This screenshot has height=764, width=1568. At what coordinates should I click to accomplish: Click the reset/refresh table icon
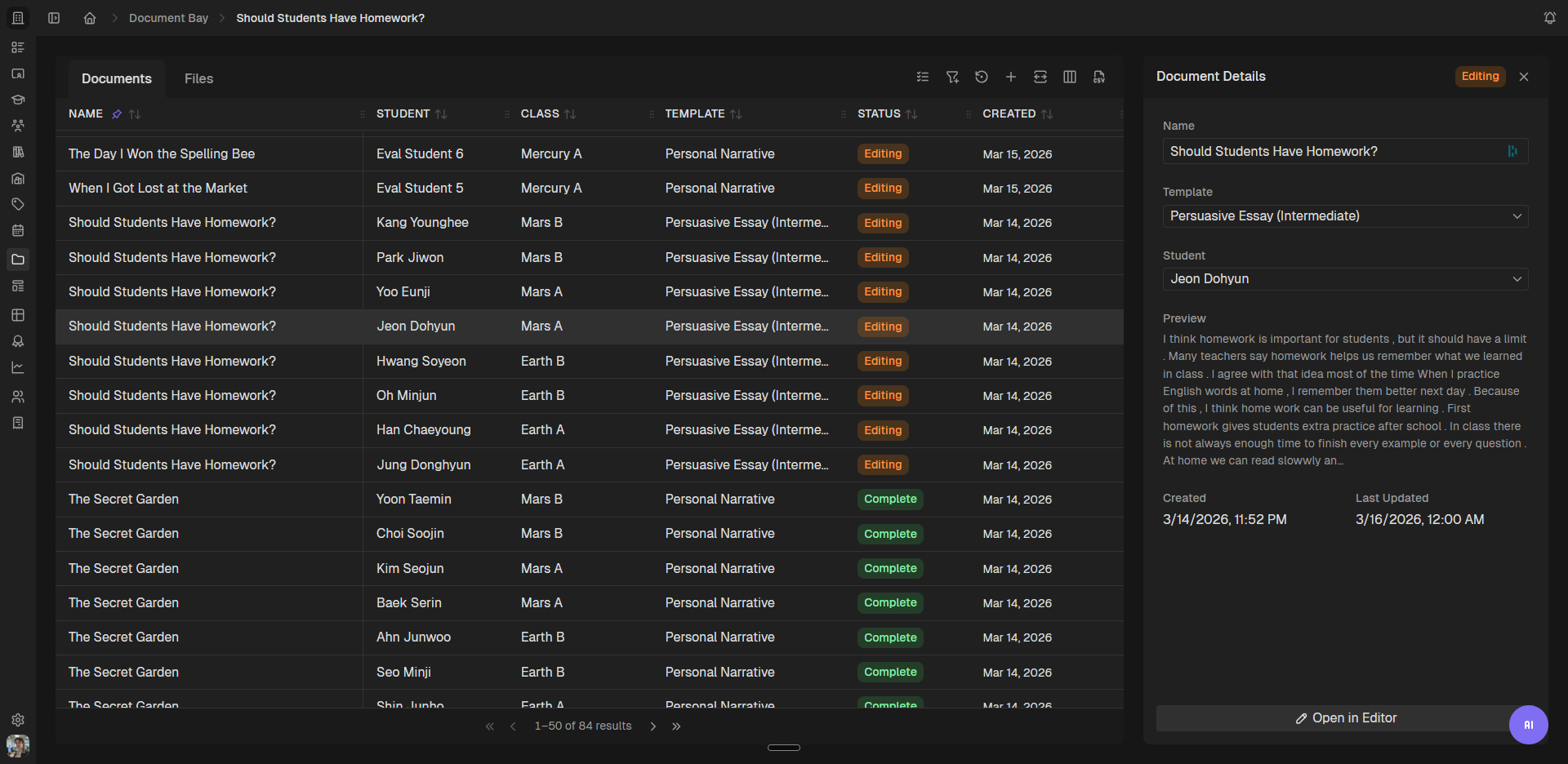(982, 77)
